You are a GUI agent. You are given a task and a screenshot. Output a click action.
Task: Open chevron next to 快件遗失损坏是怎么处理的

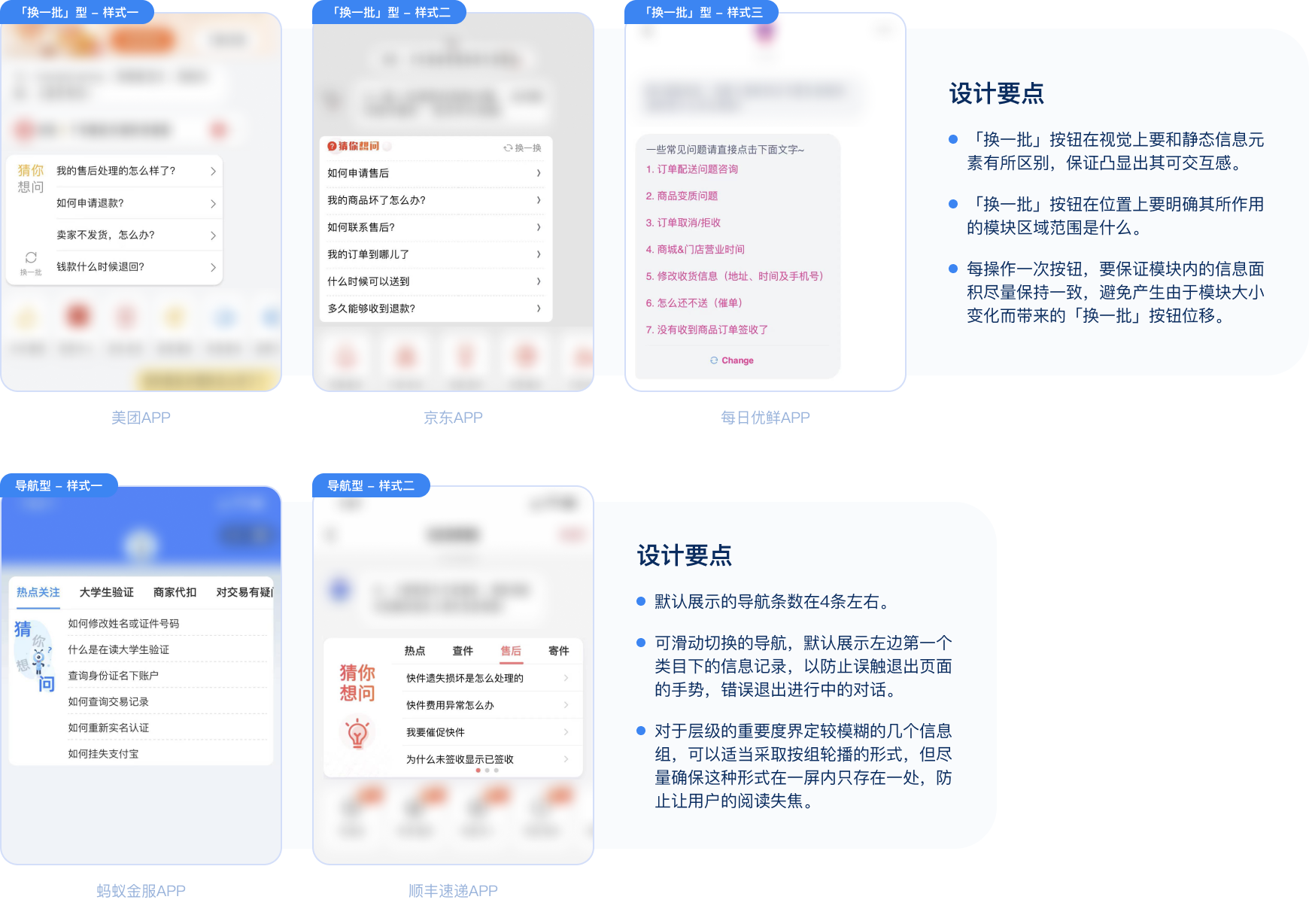tap(566, 678)
